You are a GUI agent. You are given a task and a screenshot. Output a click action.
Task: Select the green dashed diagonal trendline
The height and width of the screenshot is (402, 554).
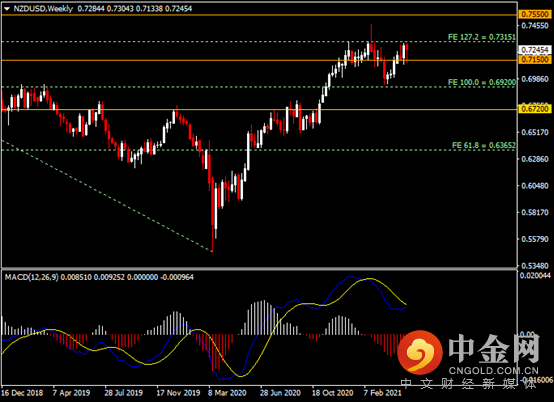[107, 196]
